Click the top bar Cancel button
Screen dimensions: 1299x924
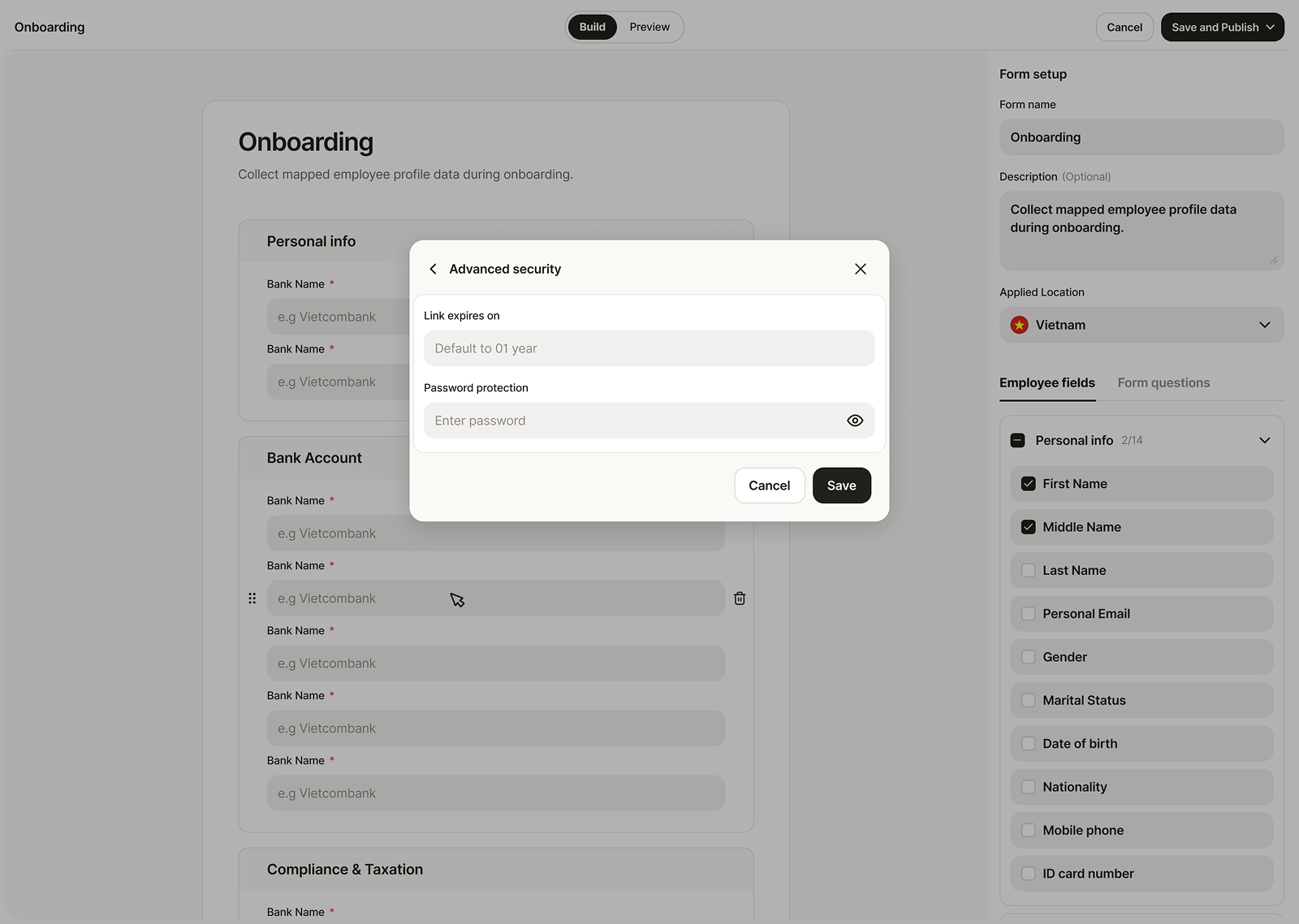click(x=1124, y=27)
